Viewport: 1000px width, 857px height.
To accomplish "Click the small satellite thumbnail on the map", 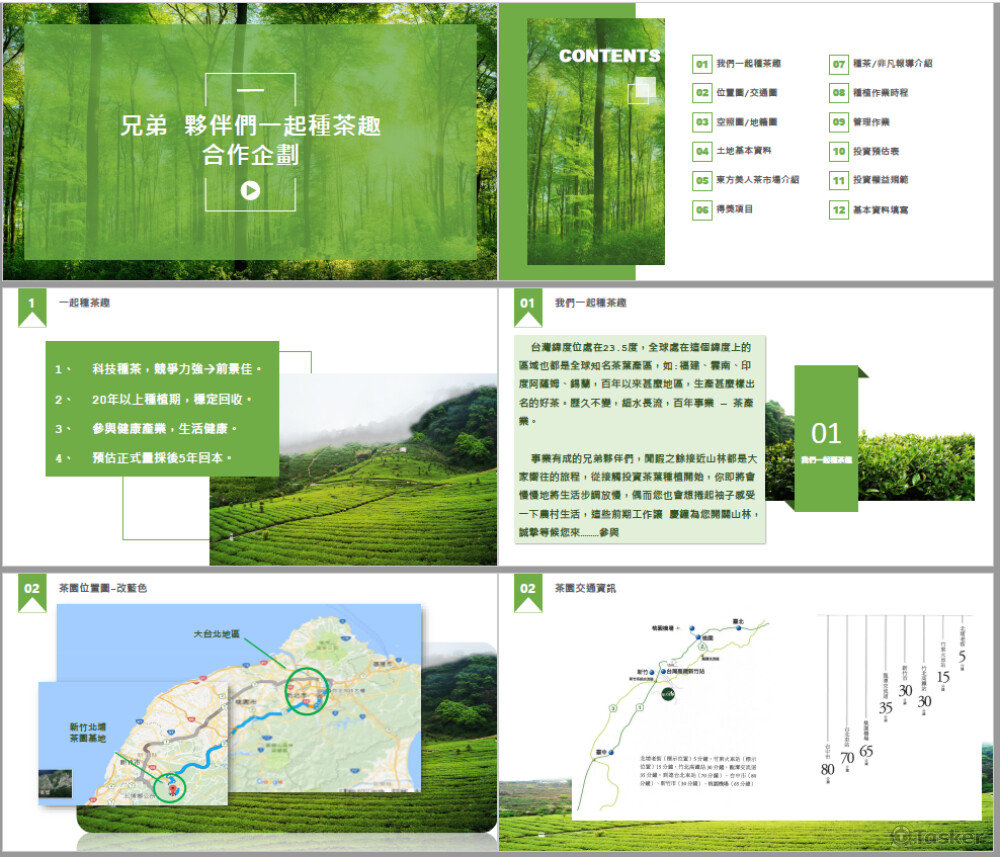I will (x=55, y=784).
